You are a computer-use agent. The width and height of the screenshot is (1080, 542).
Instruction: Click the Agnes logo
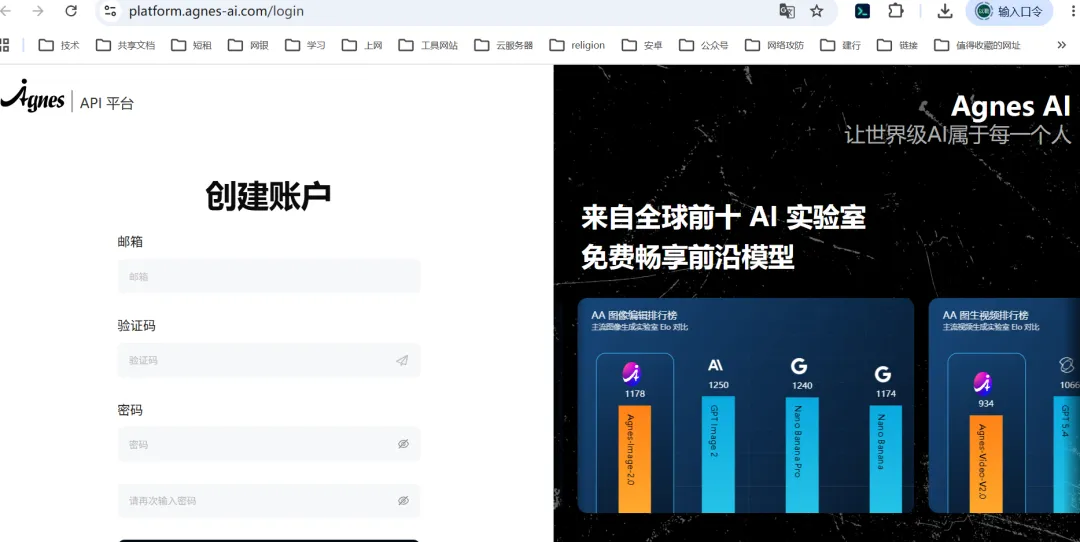pyautogui.click(x=32, y=96)
